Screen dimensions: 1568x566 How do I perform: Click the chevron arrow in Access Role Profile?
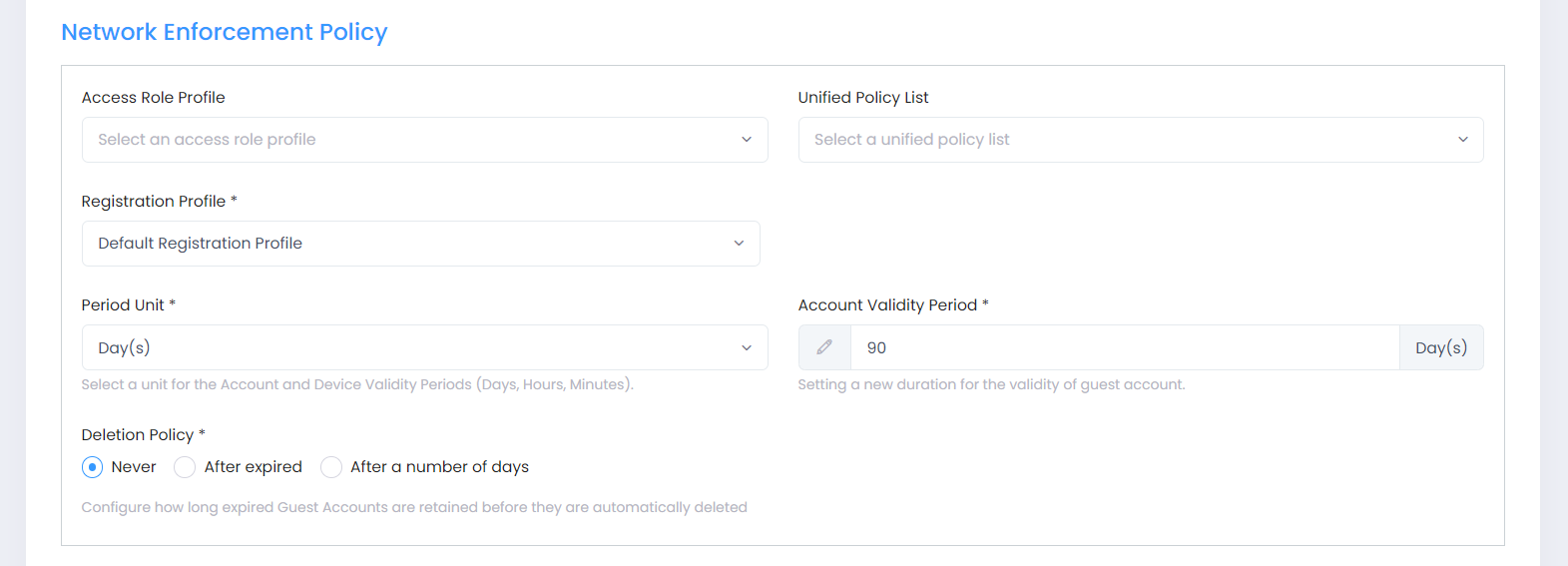[x=746, y=140]
